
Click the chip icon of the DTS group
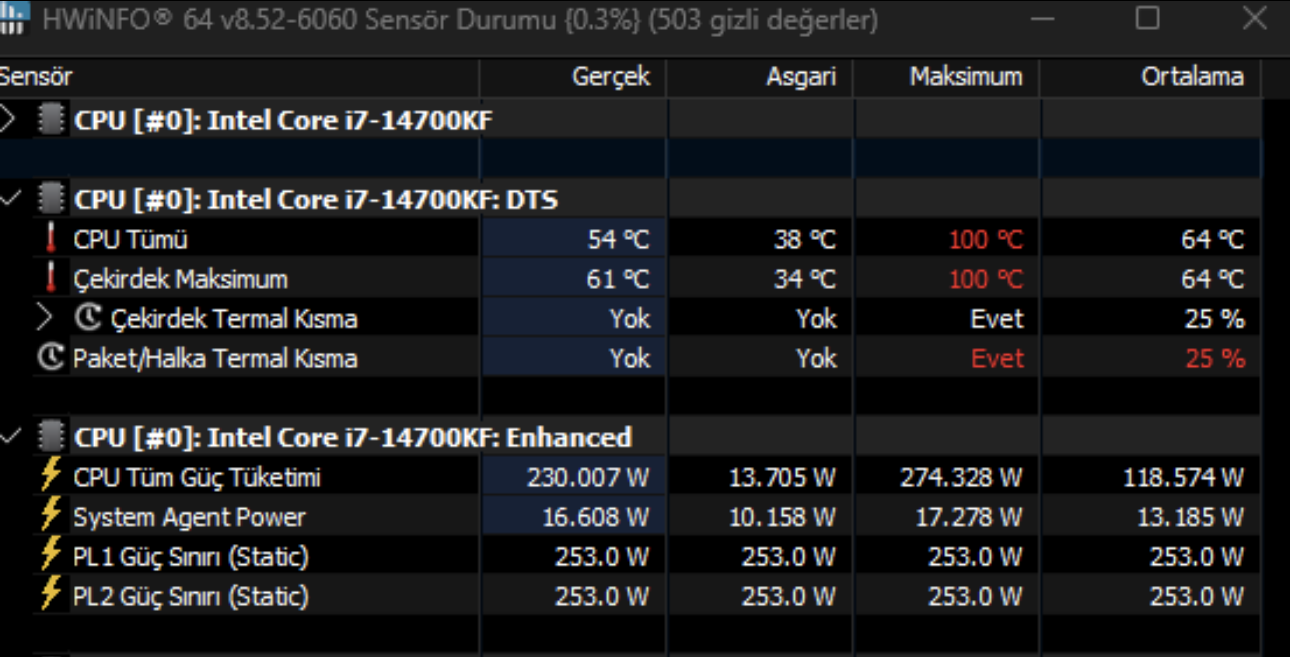pos(50,199)
